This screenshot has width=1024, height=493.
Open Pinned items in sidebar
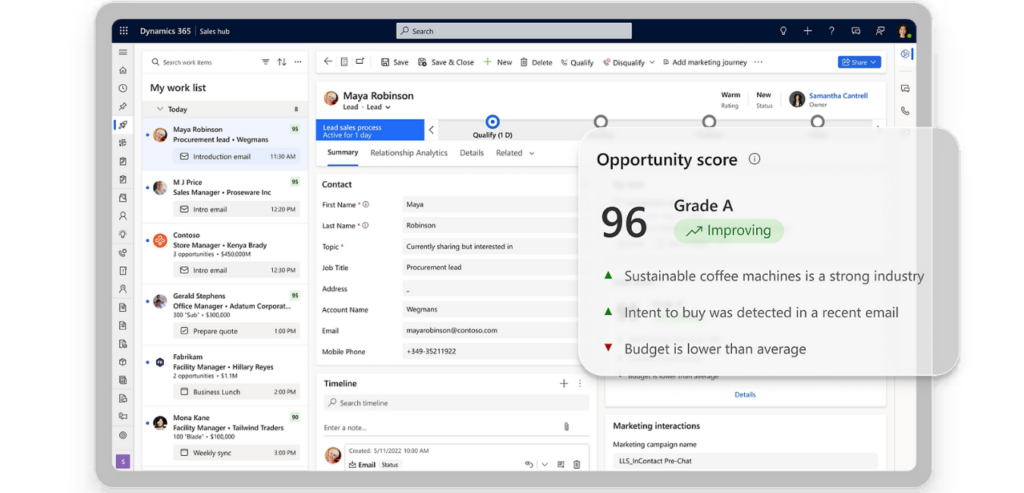click(123, 106)
